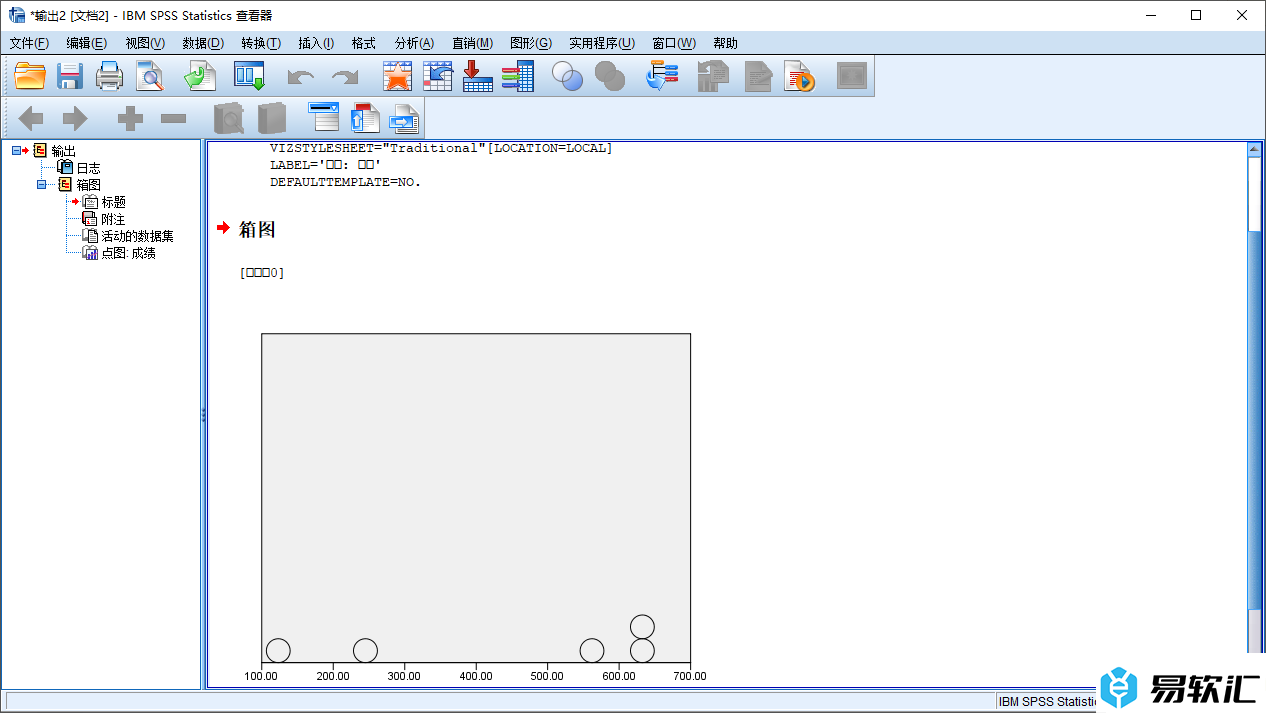1266x713 pixels.
Task: Select the blue overlapping circles icon
Action: [567, 76]
